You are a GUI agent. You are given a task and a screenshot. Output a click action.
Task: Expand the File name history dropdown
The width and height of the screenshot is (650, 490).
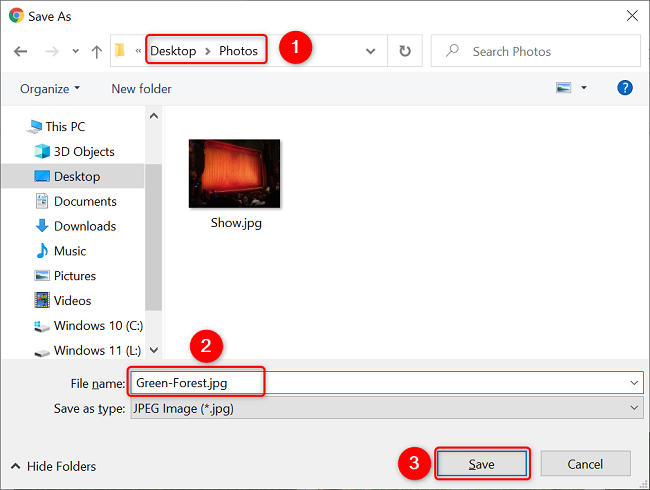coord(634,383)
